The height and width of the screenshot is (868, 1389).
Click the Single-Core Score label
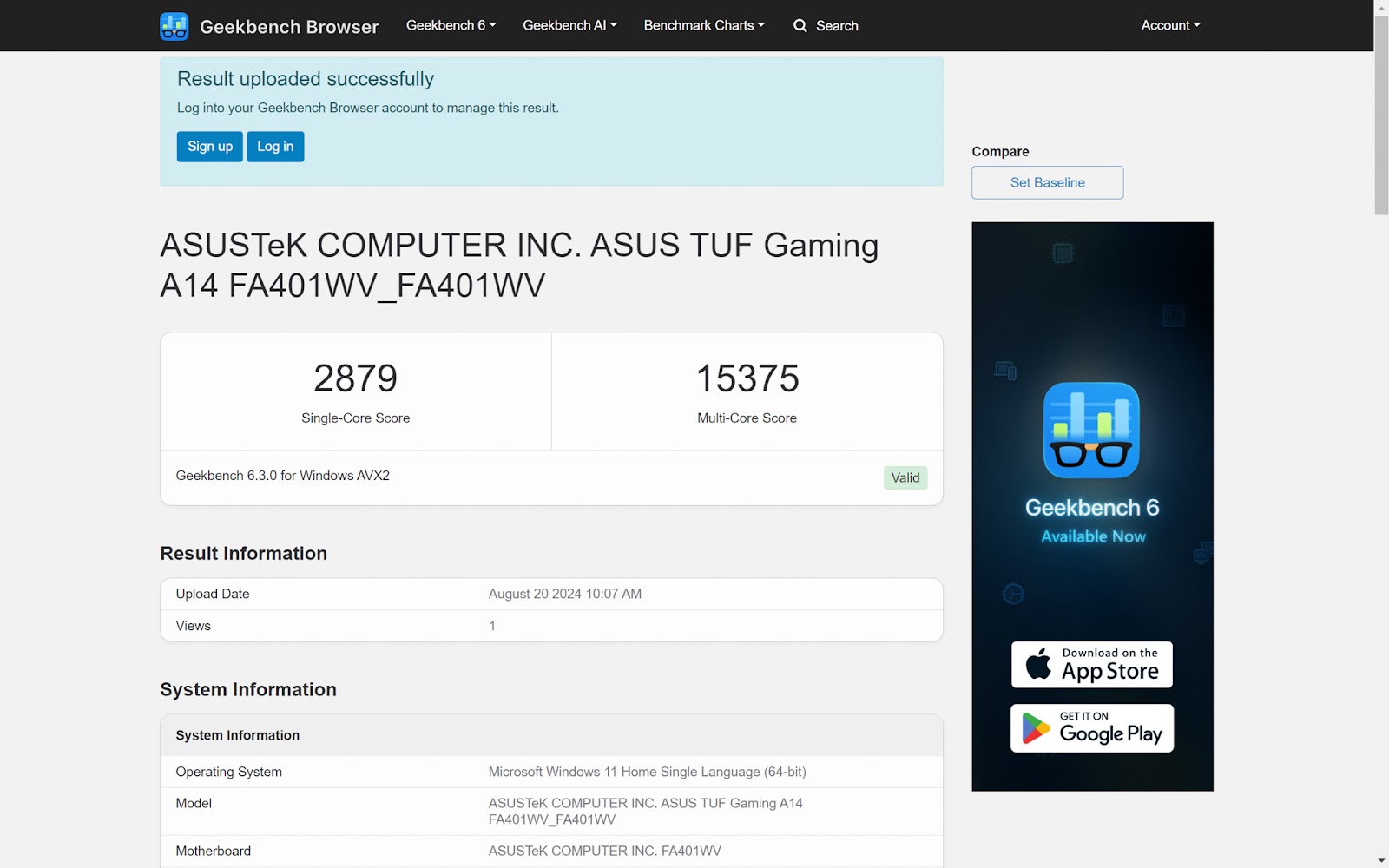click(355, 418)
